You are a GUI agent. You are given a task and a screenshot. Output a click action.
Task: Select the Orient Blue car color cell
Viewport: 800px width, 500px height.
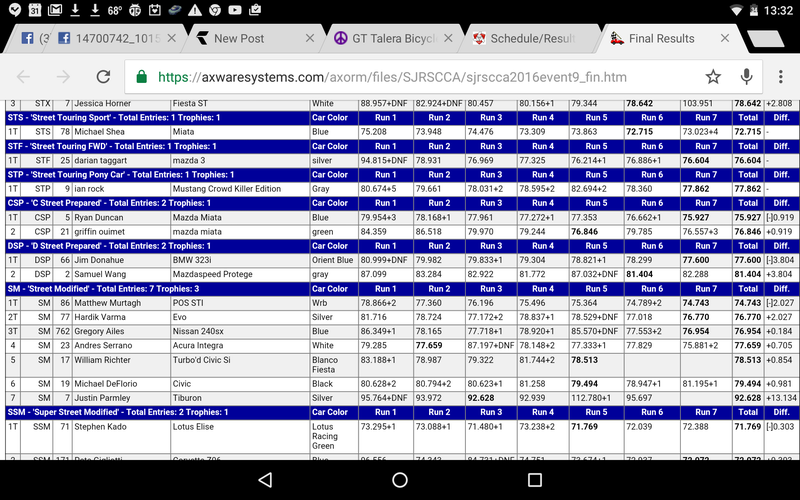[x=333, y=260]
